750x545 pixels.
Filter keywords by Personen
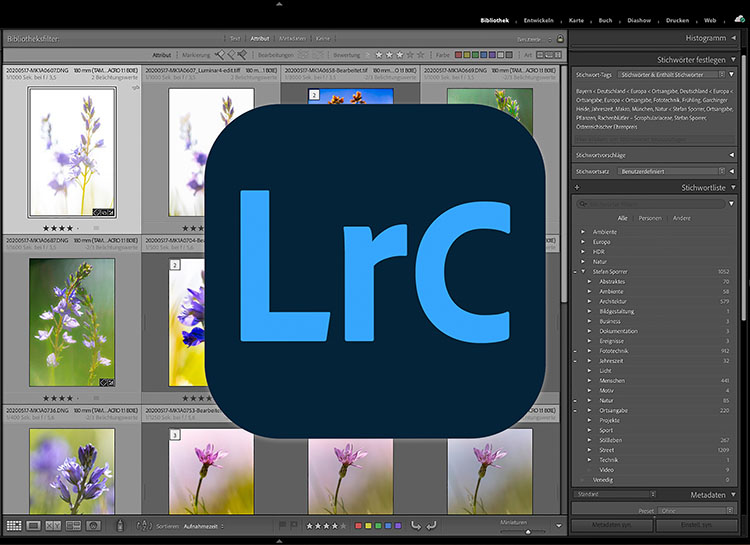650,218
